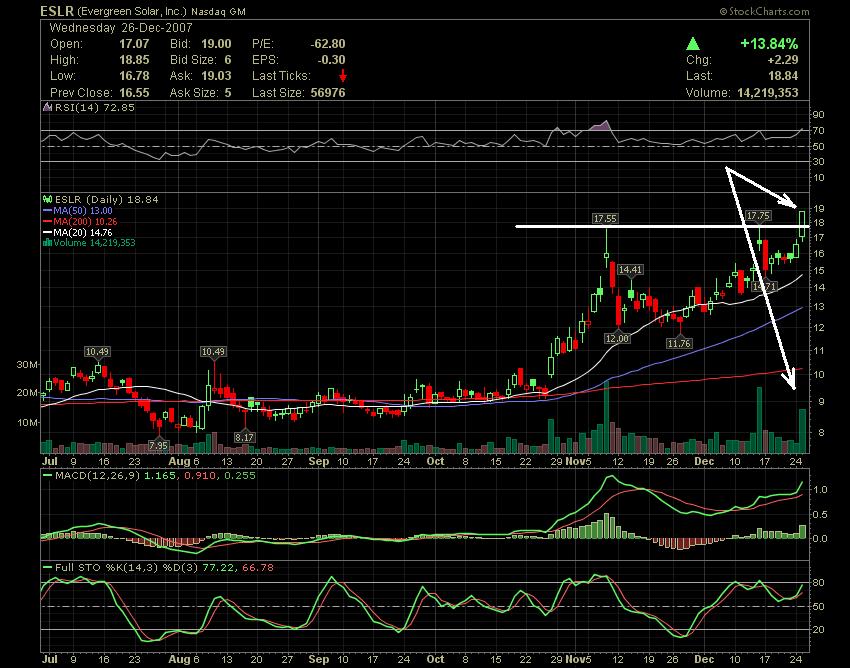Select the Open price 17.07
Viewport: 850px width, 668px height.
point(134,44)
